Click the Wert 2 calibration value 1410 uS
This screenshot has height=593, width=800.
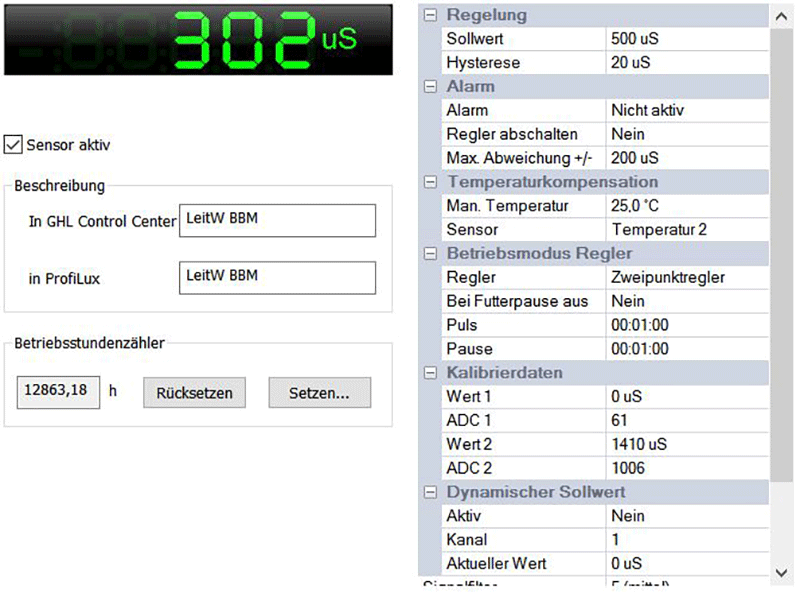pyautogui.click(x=686, y=444)
